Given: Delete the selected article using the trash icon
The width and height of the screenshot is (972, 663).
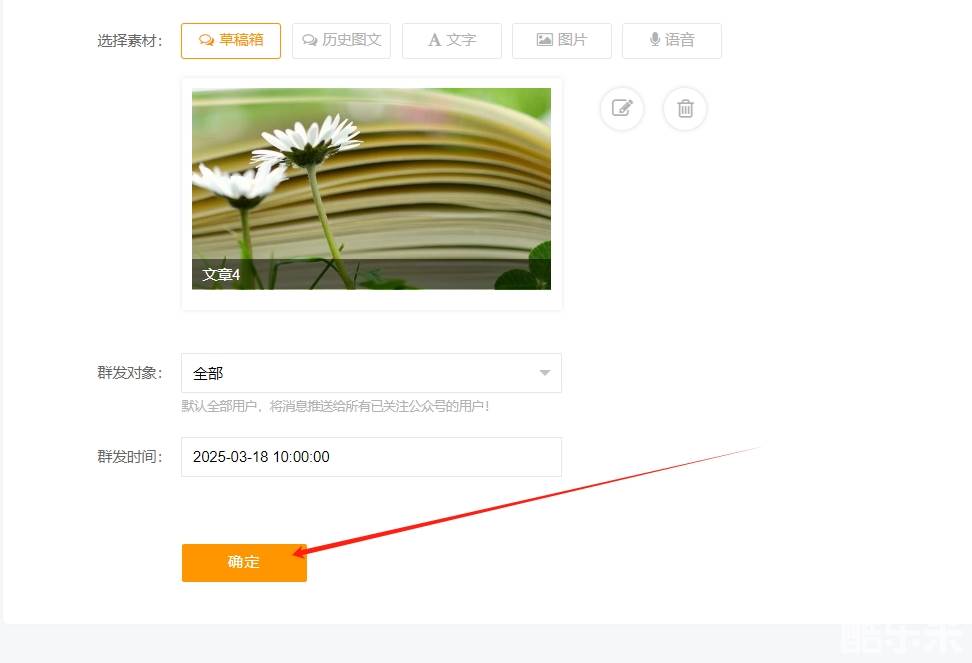Looking at the screenshot, I should [x=685, y=108].
